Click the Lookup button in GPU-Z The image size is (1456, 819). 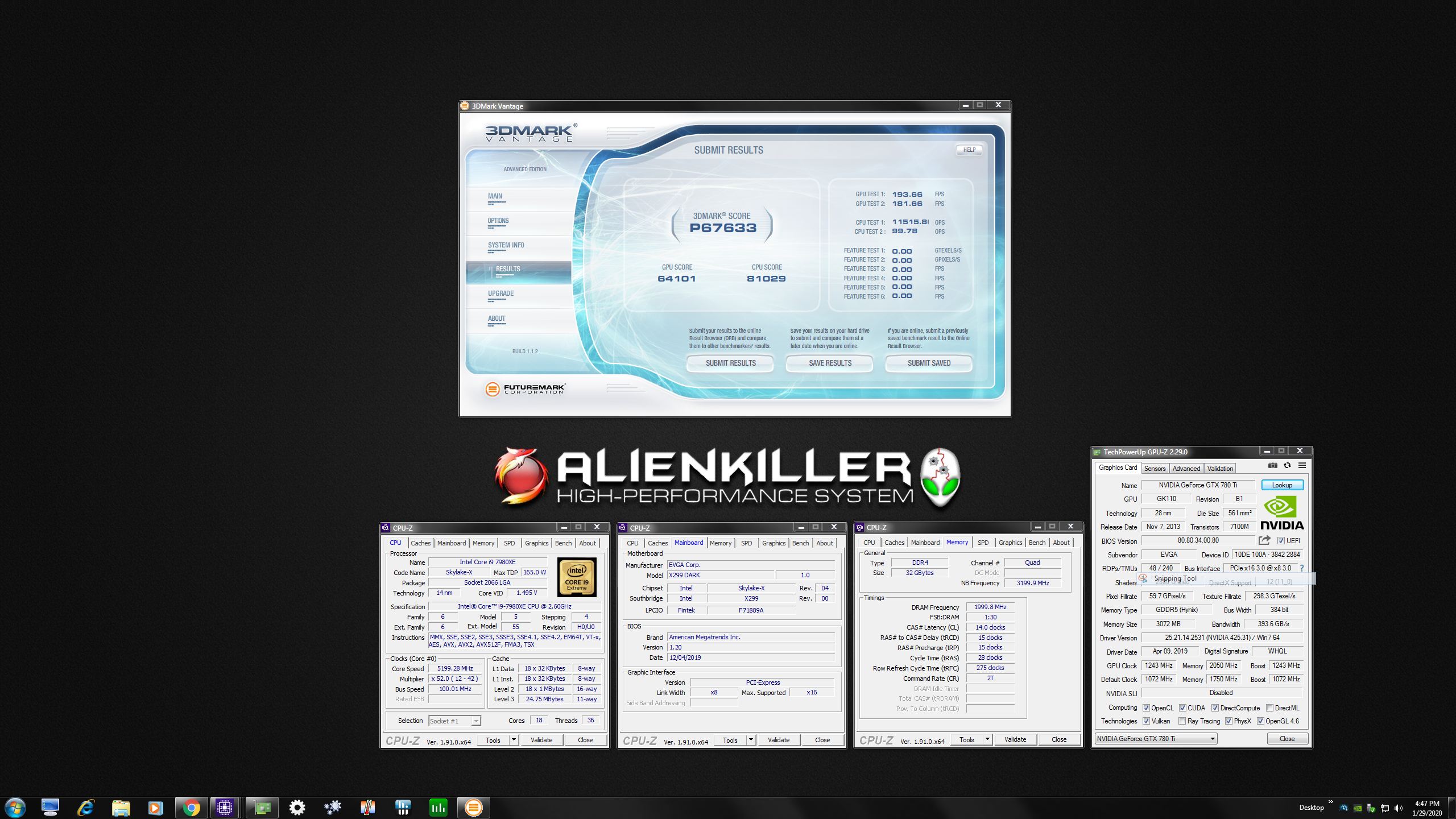pos(1282,485)
